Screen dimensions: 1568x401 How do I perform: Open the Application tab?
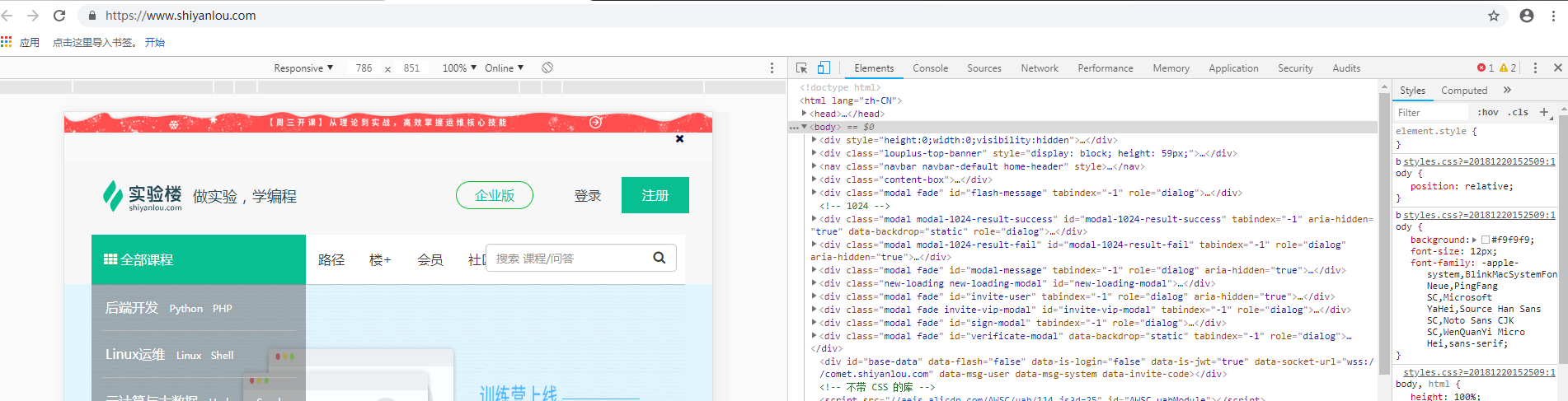[1233, 68]
